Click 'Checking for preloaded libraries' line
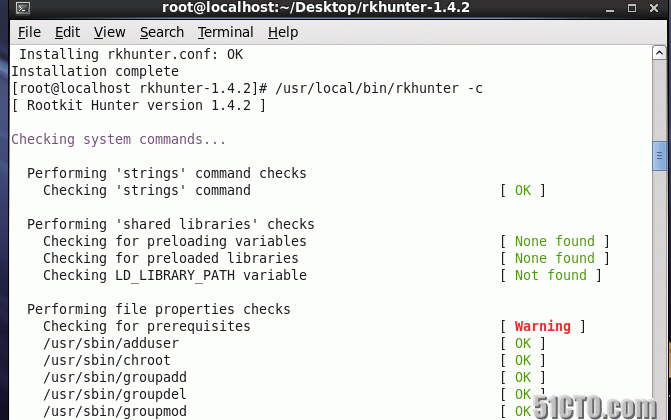 point(171,258)
